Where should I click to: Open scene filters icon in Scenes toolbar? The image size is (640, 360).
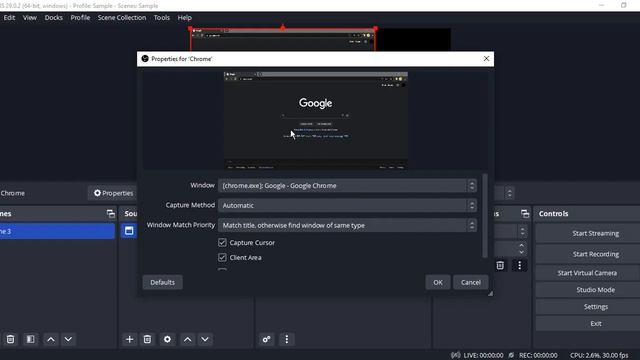click(31, 339)
